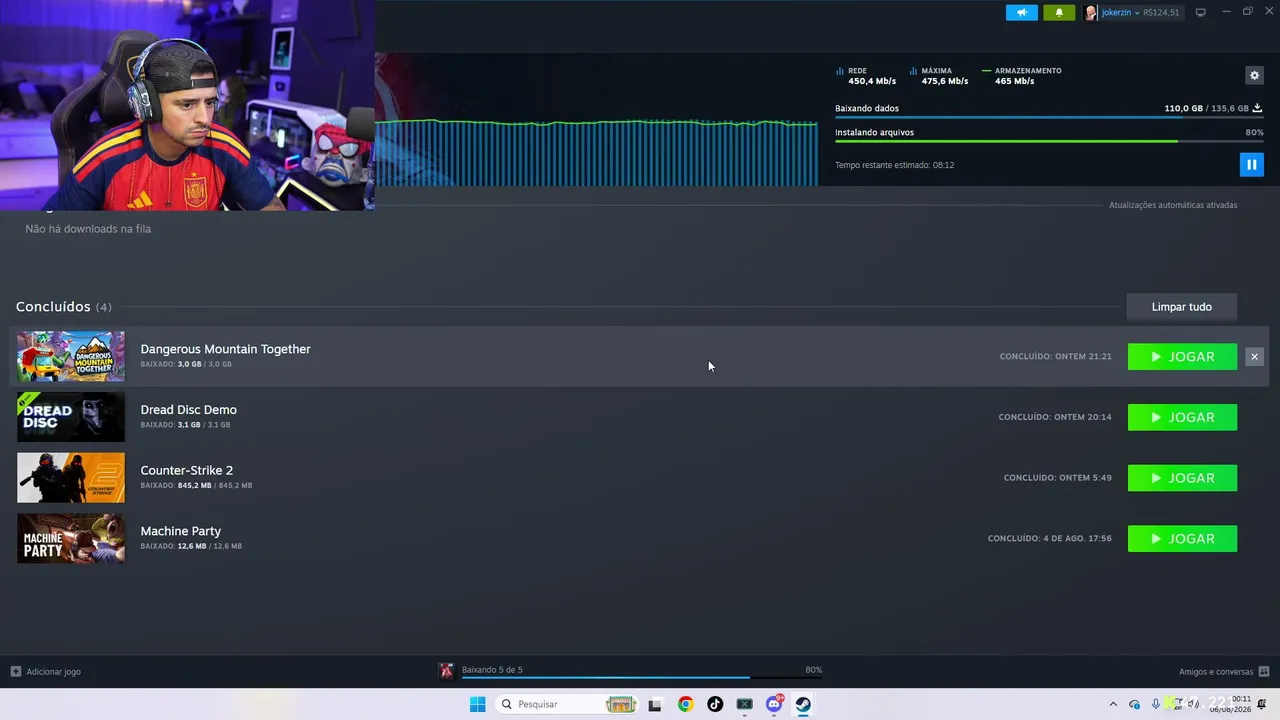This screenshot has width=1280, height=720.
Task: Click the ARMAZENAMENTO 465 Mb/s disk stat
Action: [x=1022, y=76]
